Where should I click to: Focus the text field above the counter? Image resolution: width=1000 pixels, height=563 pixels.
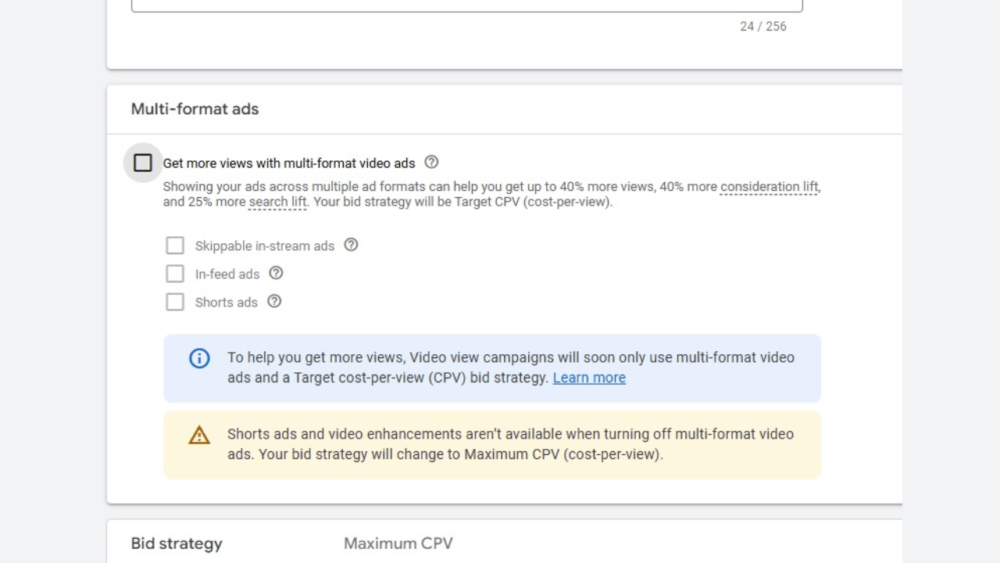tap(467, 6)
